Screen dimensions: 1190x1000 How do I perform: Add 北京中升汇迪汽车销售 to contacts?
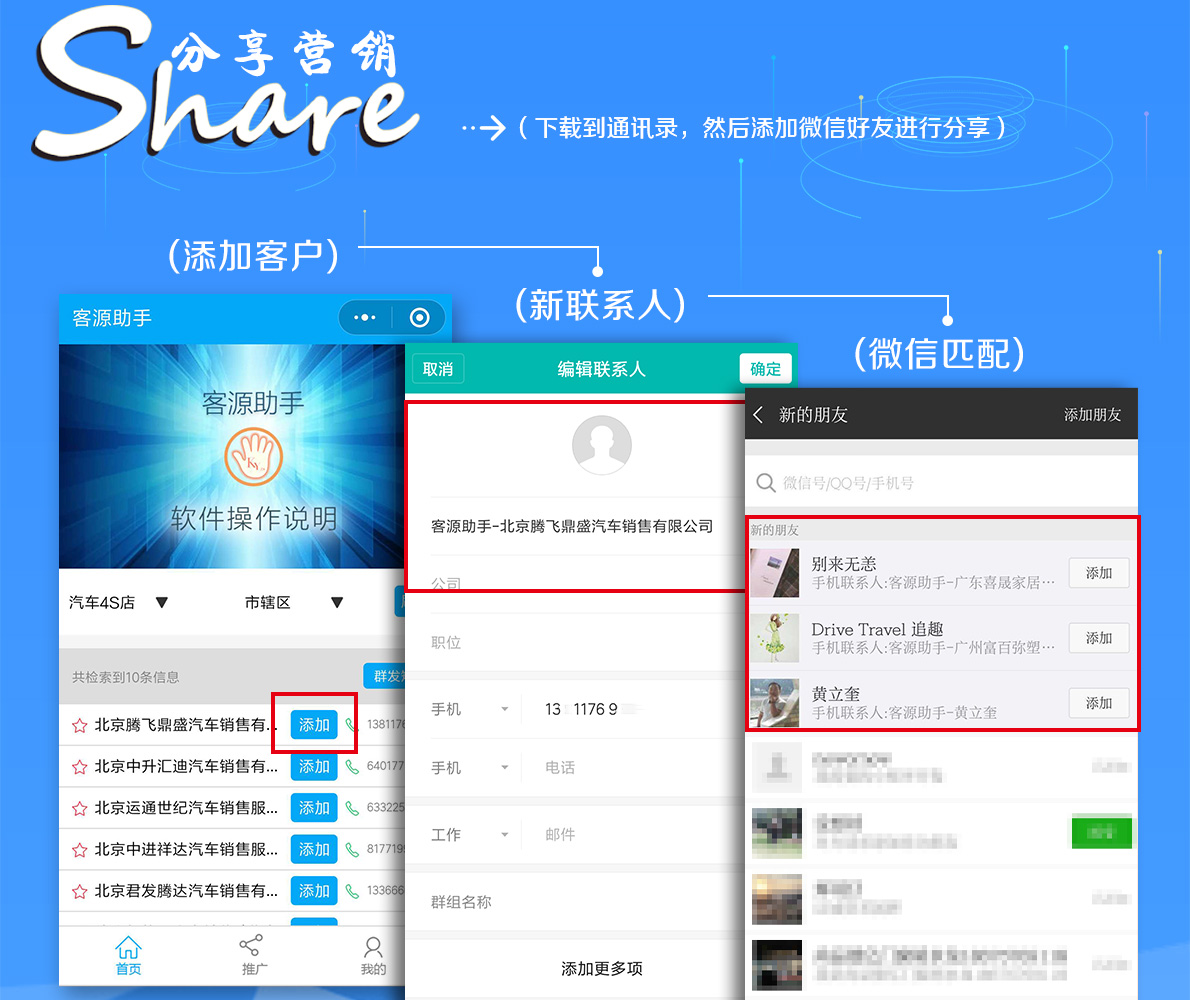pyautogui.click(x=314, y=767)
